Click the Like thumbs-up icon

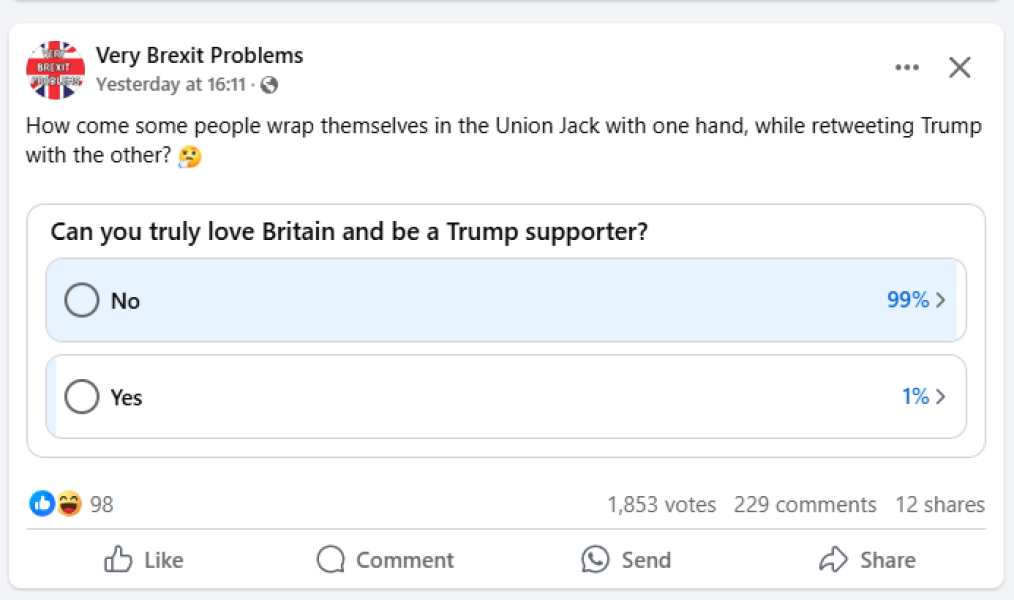[x=119, y=560]
